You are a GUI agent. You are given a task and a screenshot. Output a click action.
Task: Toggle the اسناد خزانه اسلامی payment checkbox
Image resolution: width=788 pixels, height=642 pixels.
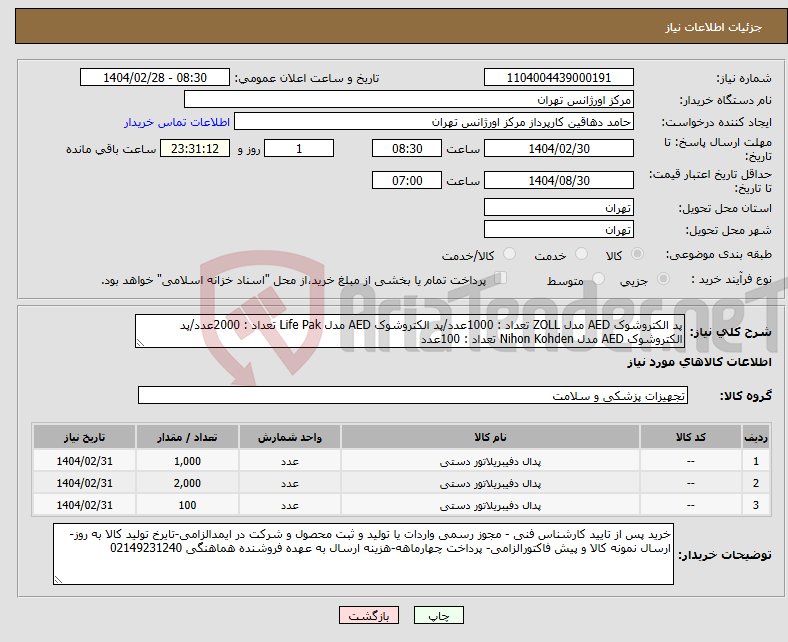(501, 278)
